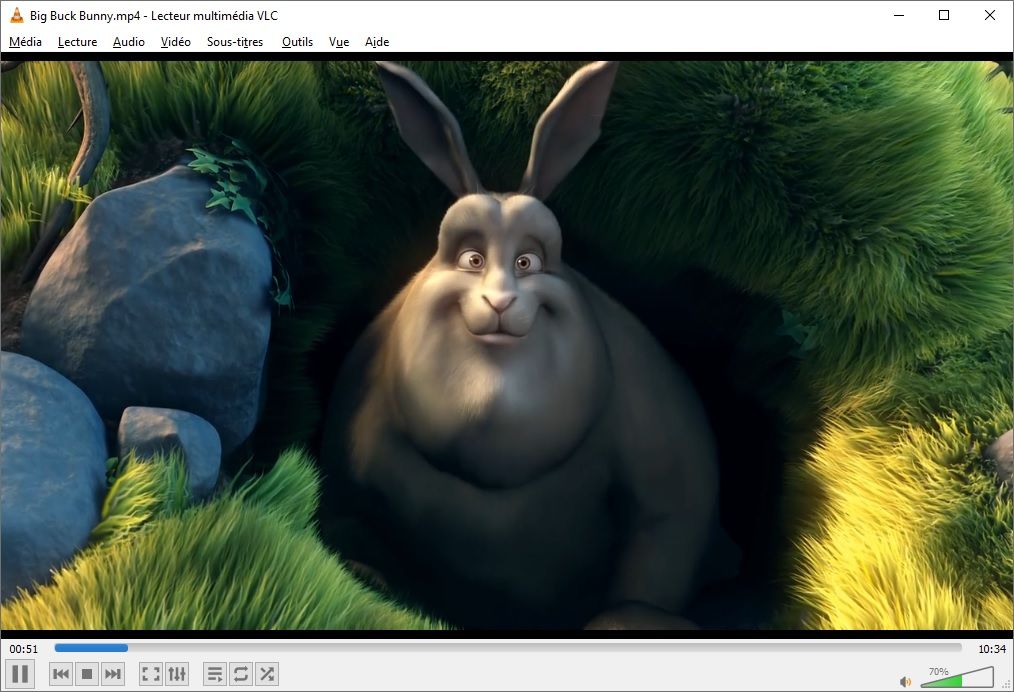This screenshot has height=692, width=1014.
Task: Minimize the VLC window
Action: tap(899, 15)
